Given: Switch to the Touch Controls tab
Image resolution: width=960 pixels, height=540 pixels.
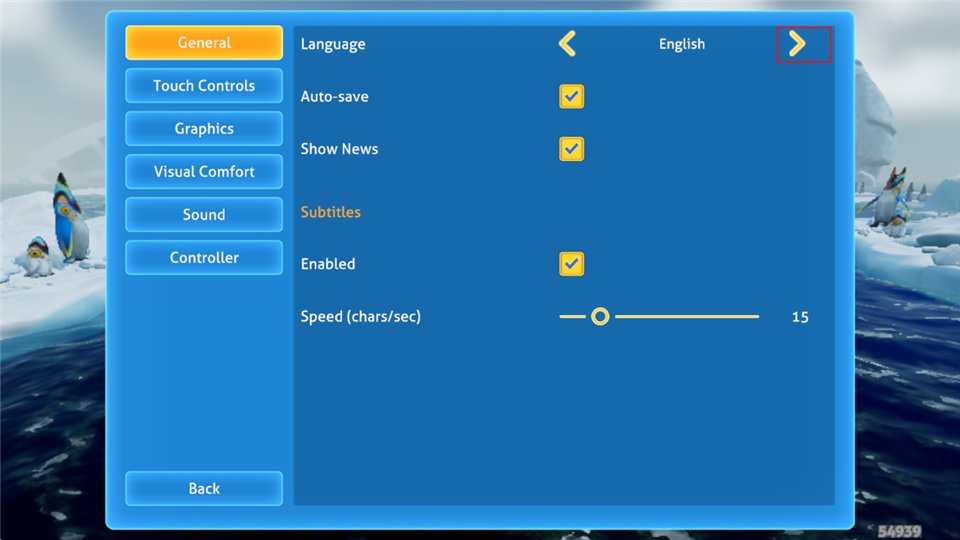Looking at the screenshot, I should [204, 86].
